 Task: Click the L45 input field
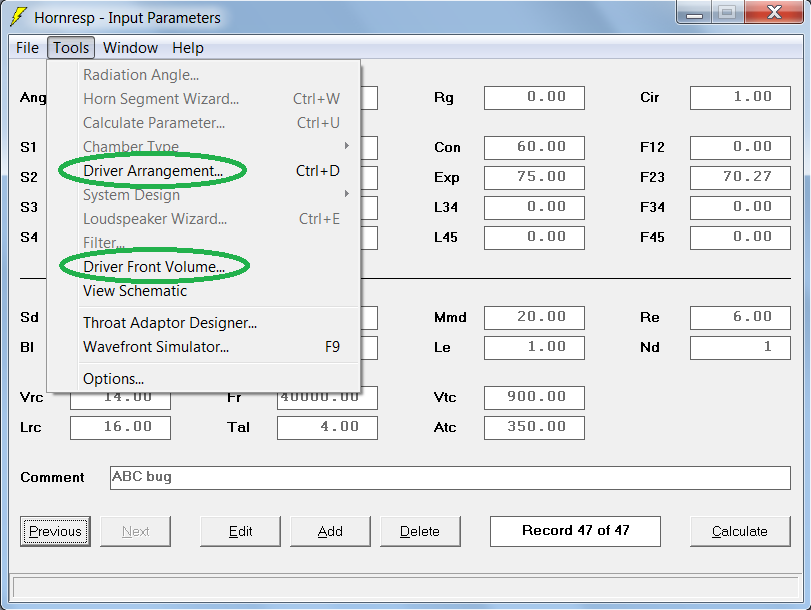click(534, 238)
